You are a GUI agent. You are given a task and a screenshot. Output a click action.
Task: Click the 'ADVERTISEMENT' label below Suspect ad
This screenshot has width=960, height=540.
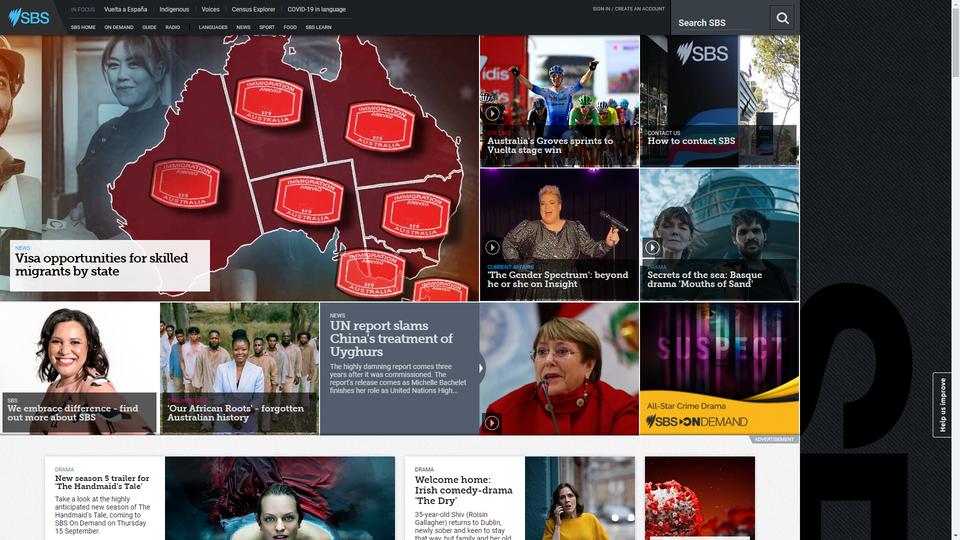click(x=774, y=439)
